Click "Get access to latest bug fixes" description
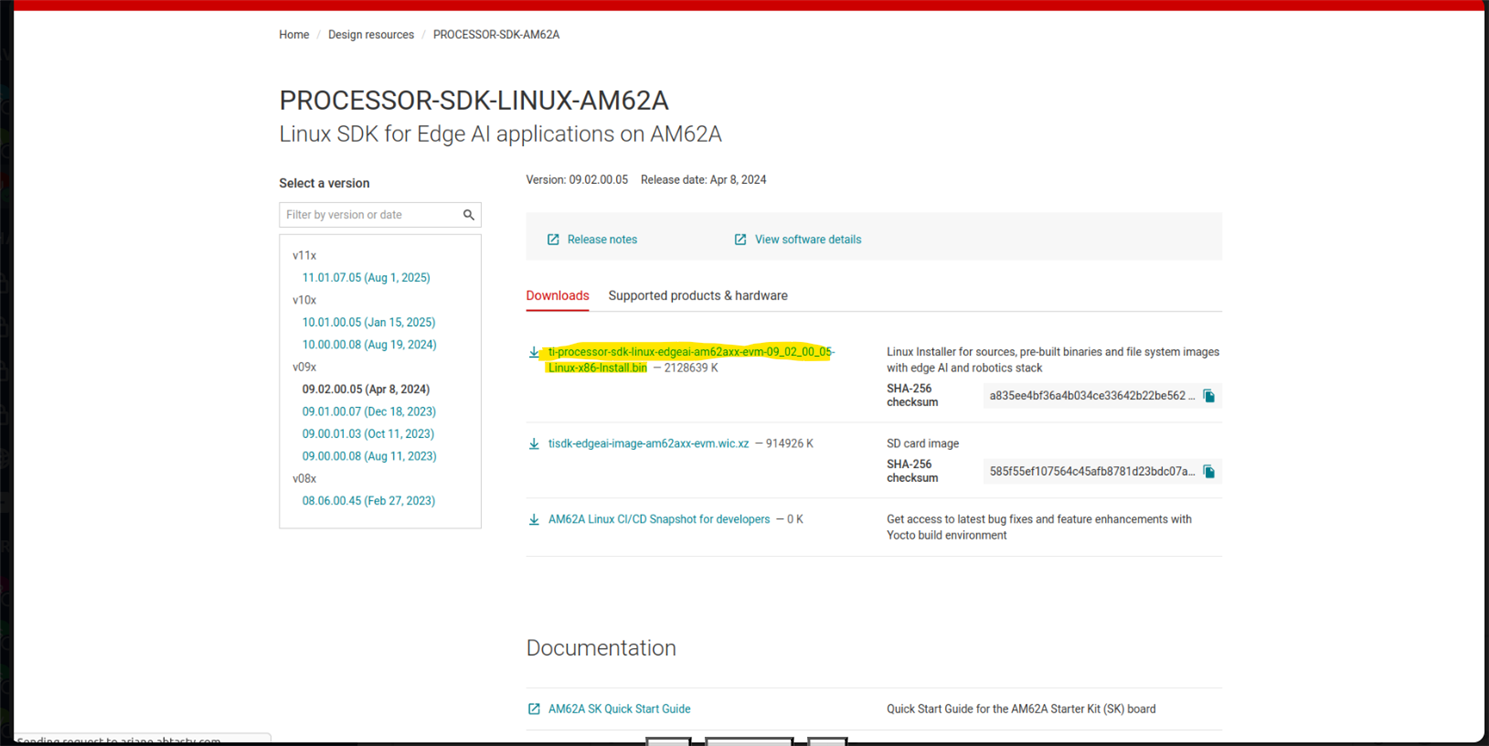Image resolution: width=1489 pixels, height=746 pixels. 1039,528
